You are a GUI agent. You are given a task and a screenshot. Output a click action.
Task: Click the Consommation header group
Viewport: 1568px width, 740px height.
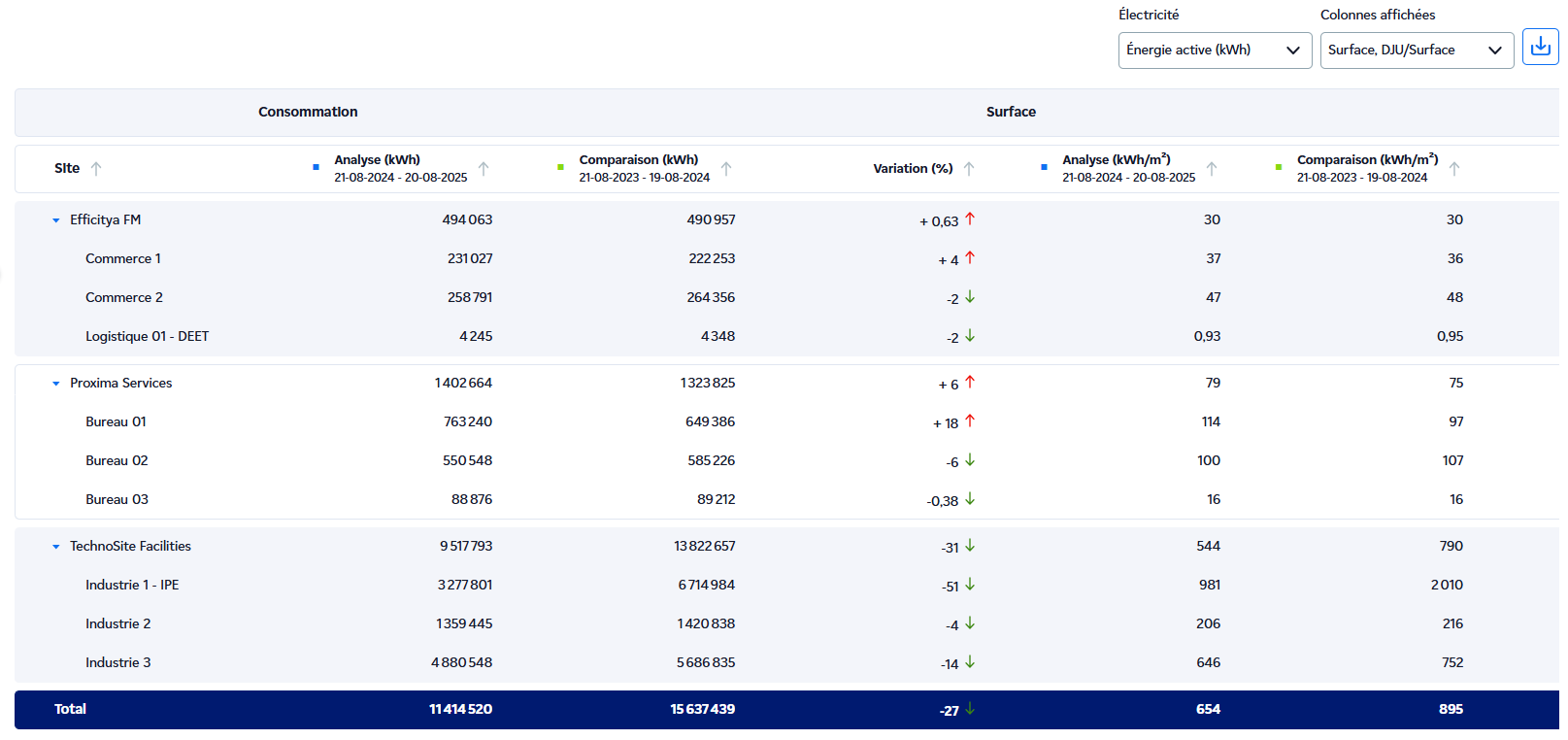point(308,113)
